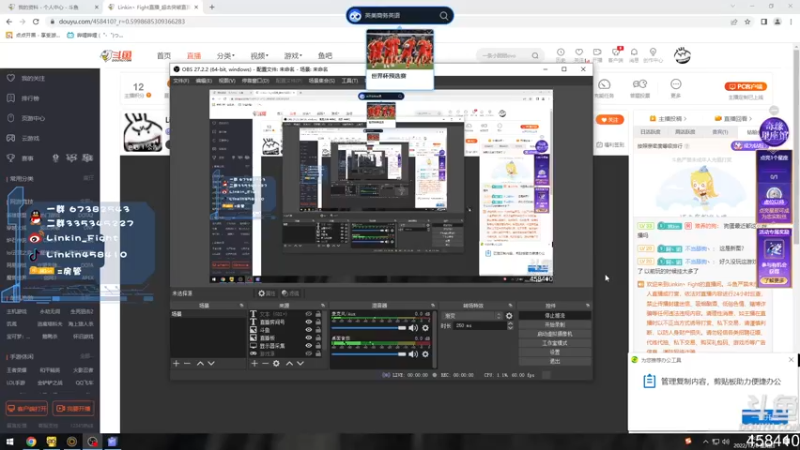Click the Douyu search magnifier icon
Image resolution: width=800 pixels, height=450 pixels.
click(535, 56)
